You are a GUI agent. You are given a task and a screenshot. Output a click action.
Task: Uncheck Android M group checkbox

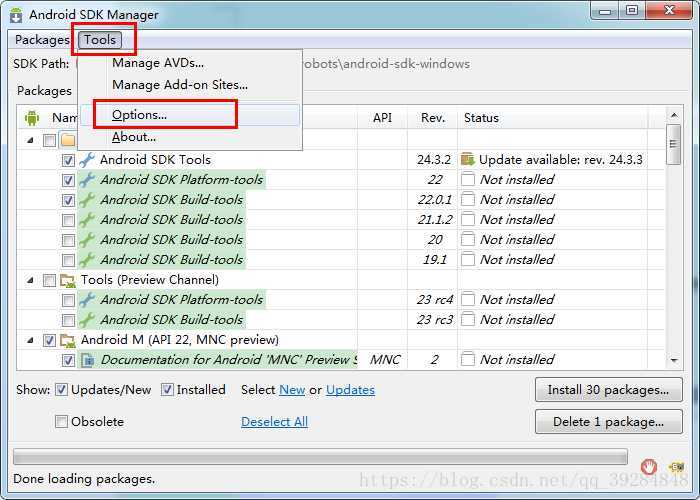[x=49, y=341]
